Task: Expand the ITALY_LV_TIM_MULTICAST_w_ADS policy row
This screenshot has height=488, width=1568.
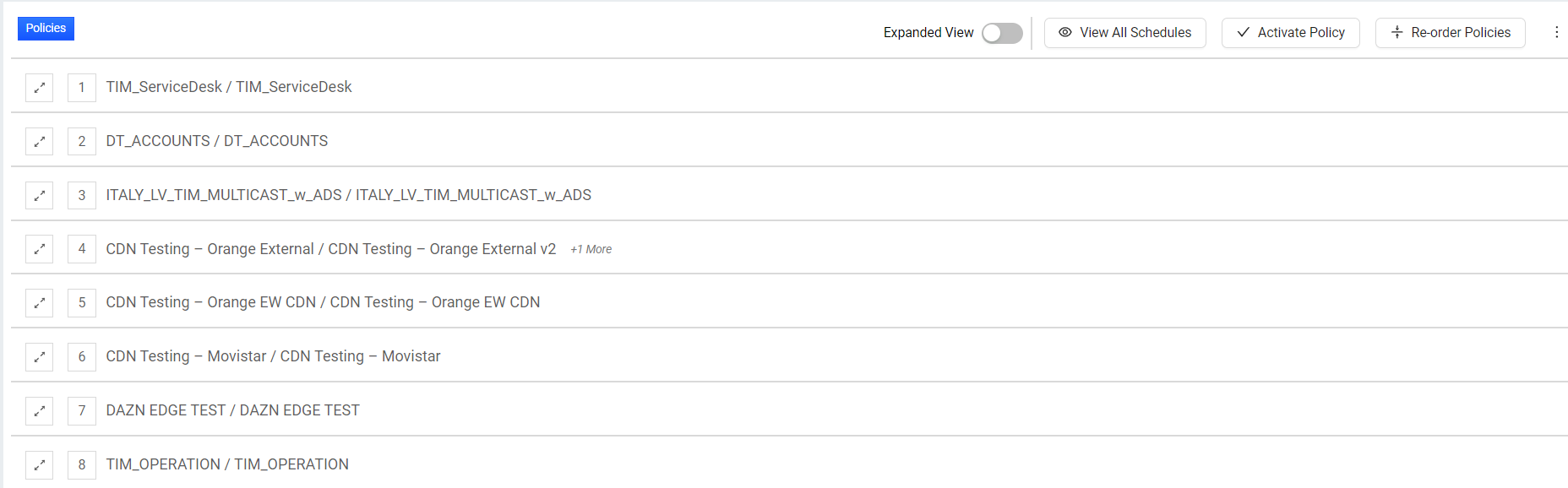Action: (x=39, y=195)
